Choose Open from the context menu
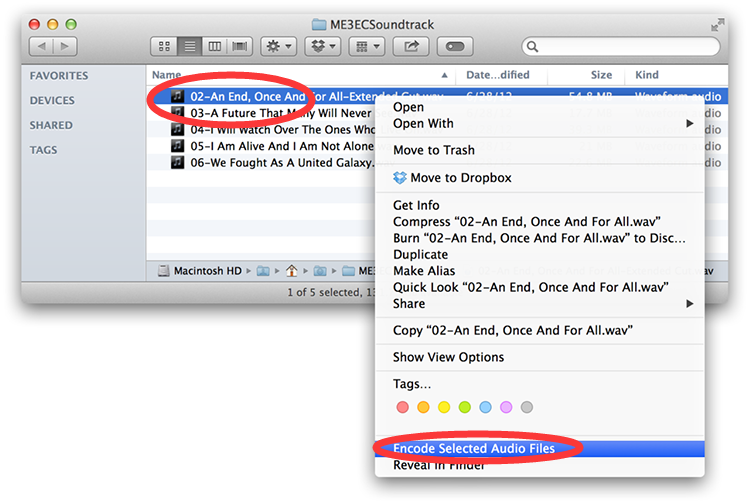 click(x=540, y=107)
